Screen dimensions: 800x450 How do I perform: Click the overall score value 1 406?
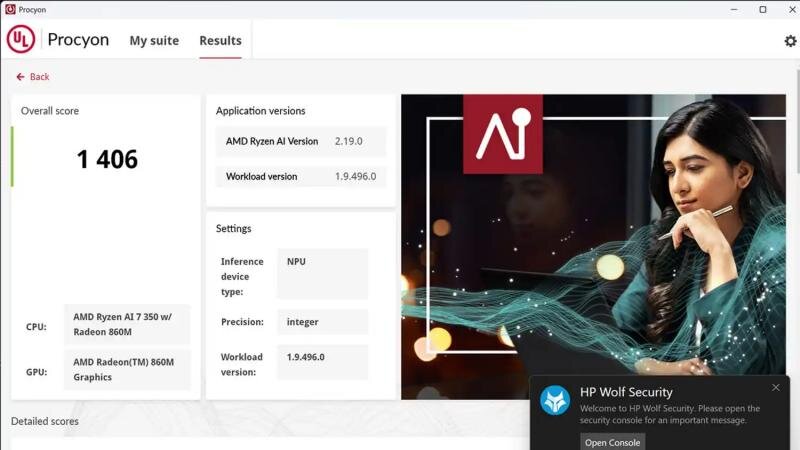107,159
